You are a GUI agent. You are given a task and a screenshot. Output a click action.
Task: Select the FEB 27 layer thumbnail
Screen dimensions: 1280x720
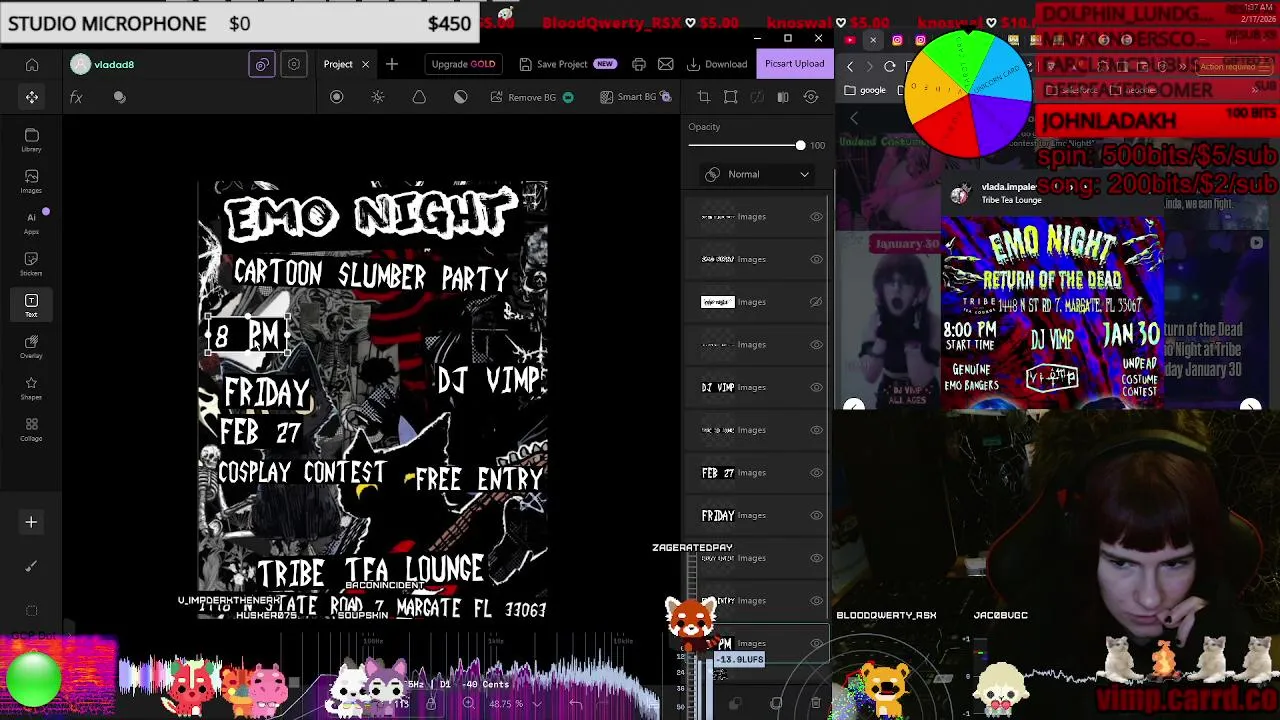pyautogui.click(x=718, y=473)
